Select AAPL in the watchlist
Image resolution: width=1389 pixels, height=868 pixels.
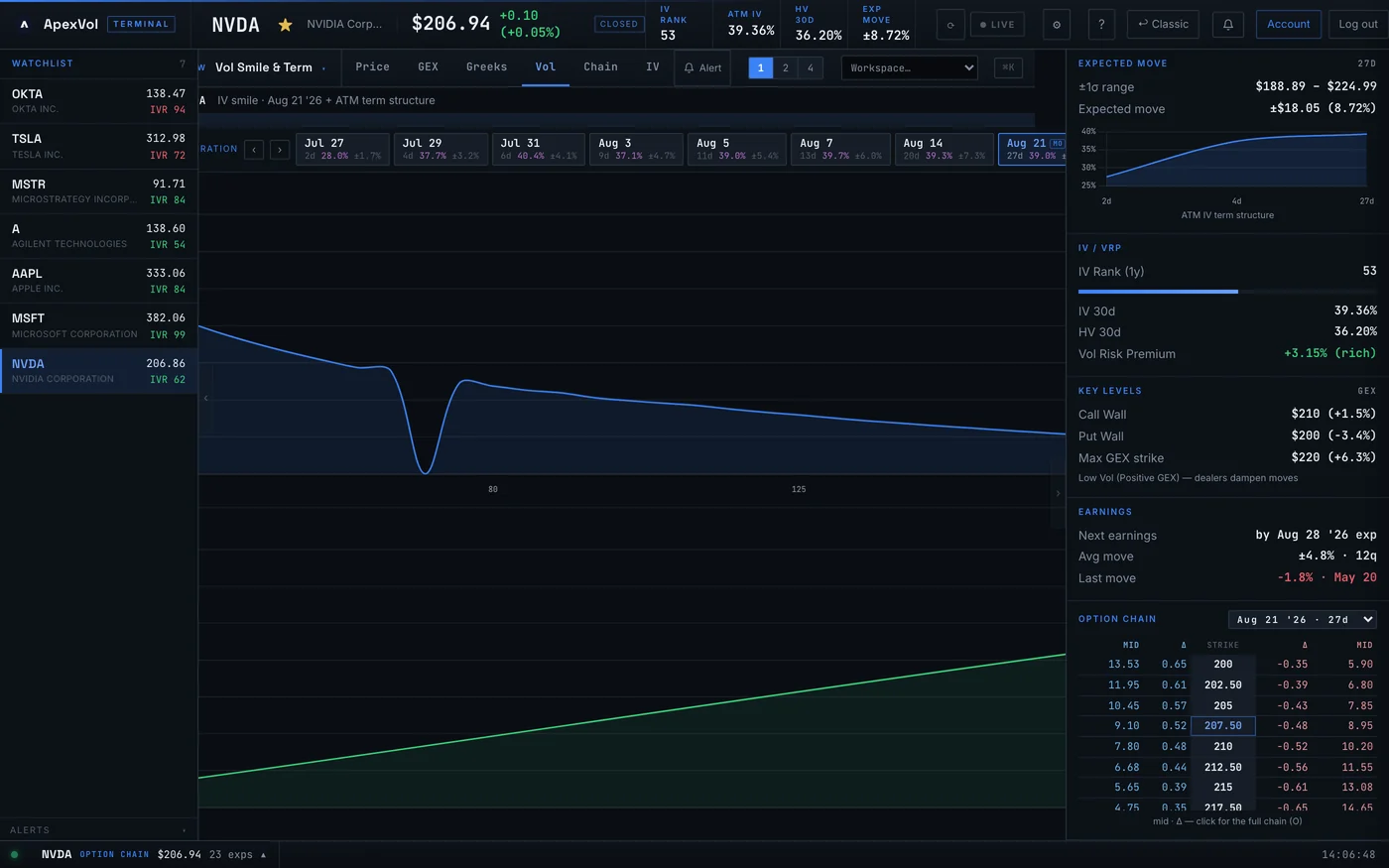click(98, 281)
